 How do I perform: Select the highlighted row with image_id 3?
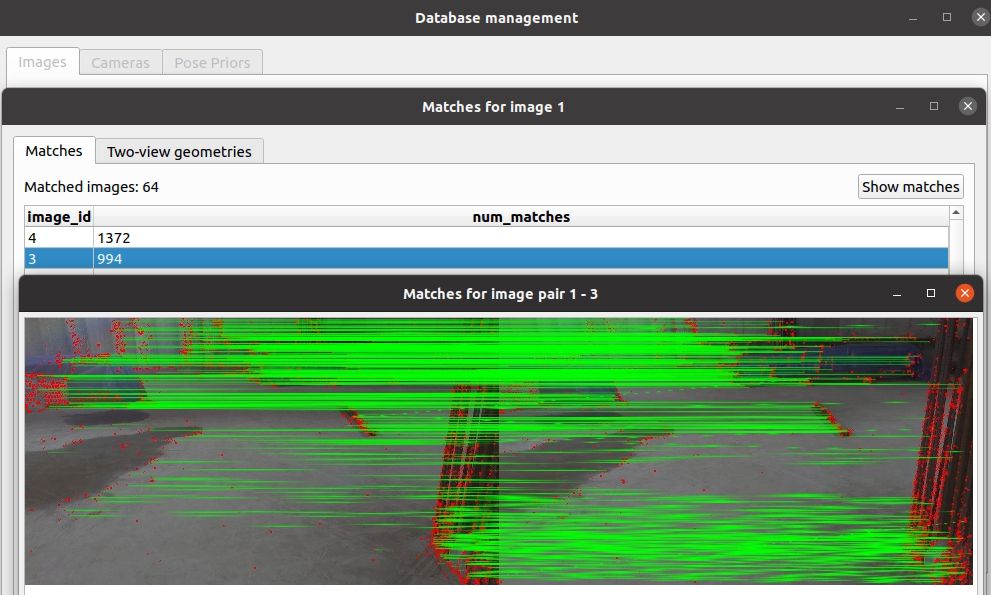pyautogui.click(x=300, y=258)
